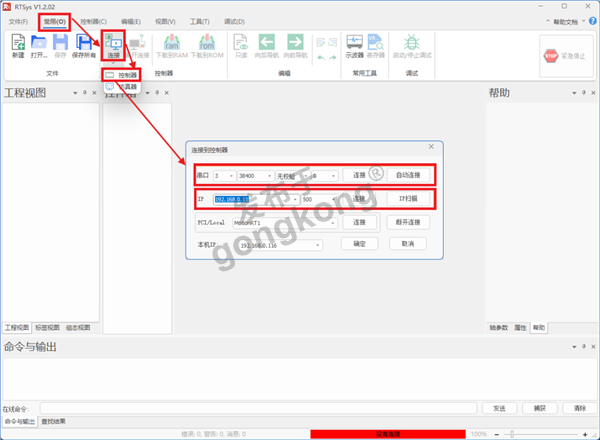This screenshot has height=440, width=600.
Task: Click the 打开 open folder icon
Action: pyautogui.click(x=39, y=42)
